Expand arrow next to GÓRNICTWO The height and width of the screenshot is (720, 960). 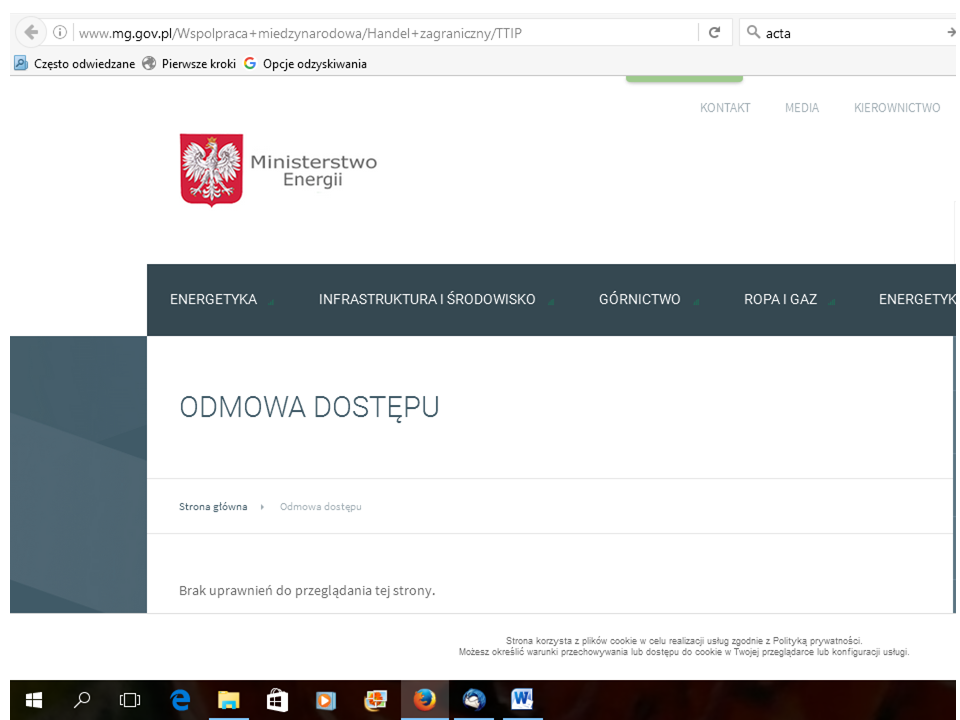pyautogui.click(x=696, y=302)
